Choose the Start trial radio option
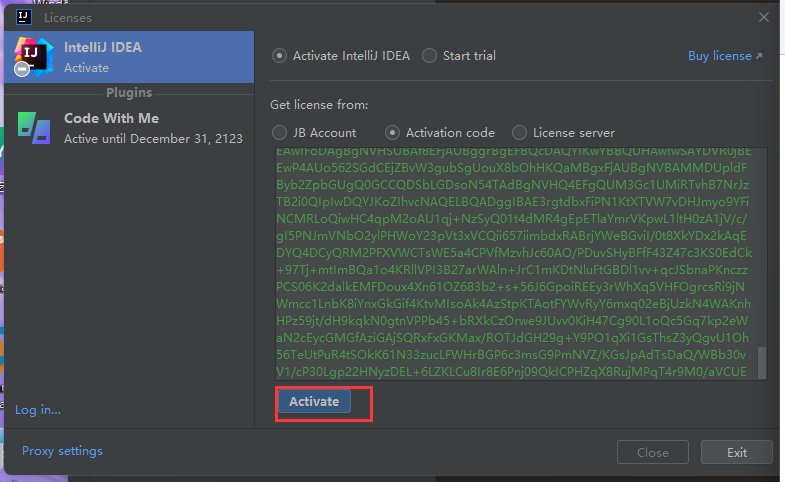This screenshot has width=785, height=482. pyautogui.click(x=429, y=56)
